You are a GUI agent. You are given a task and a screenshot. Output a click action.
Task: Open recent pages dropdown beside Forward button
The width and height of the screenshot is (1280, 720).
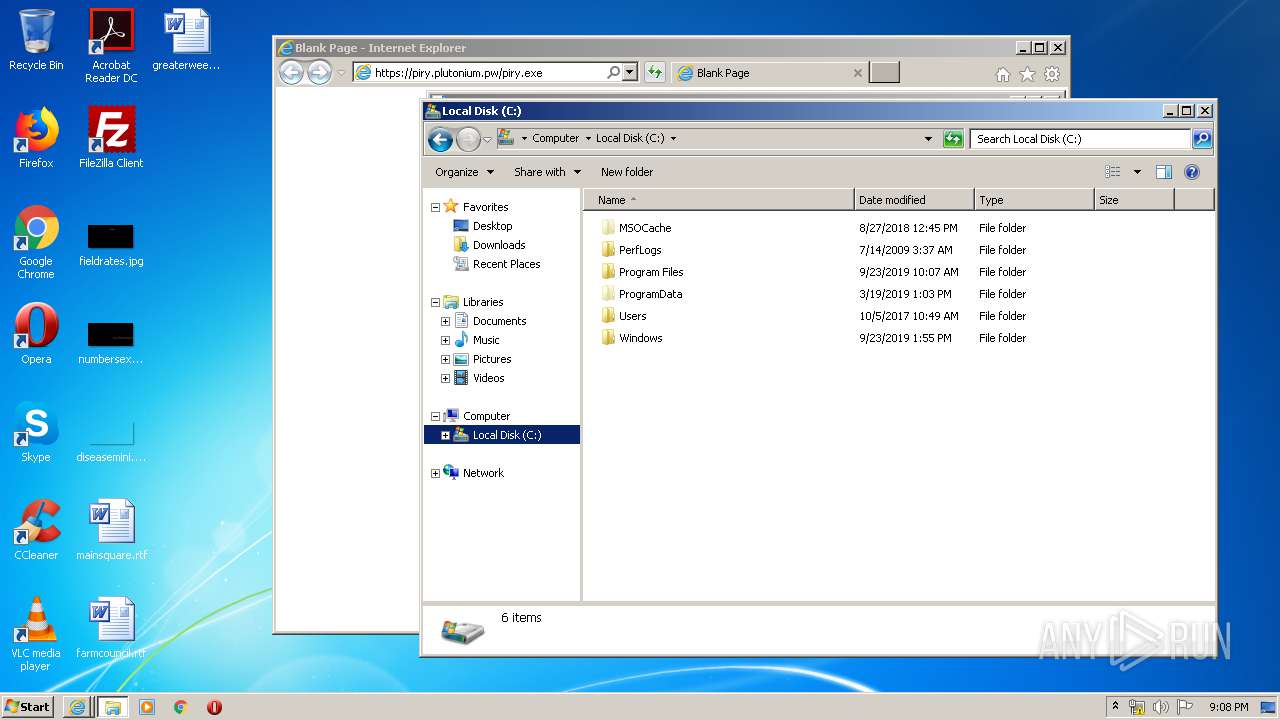487,140
